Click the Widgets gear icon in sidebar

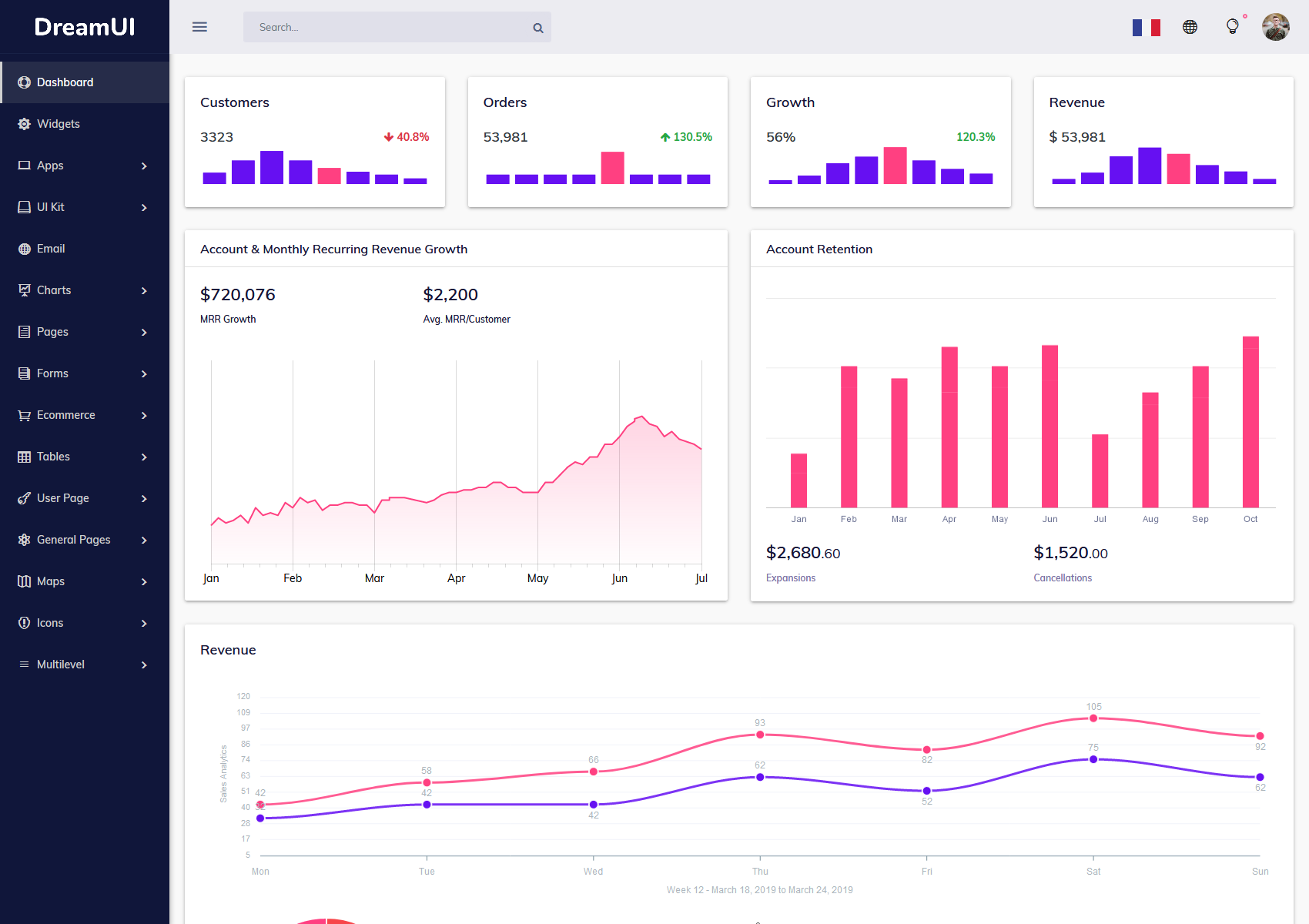click(x=25, y=124)
